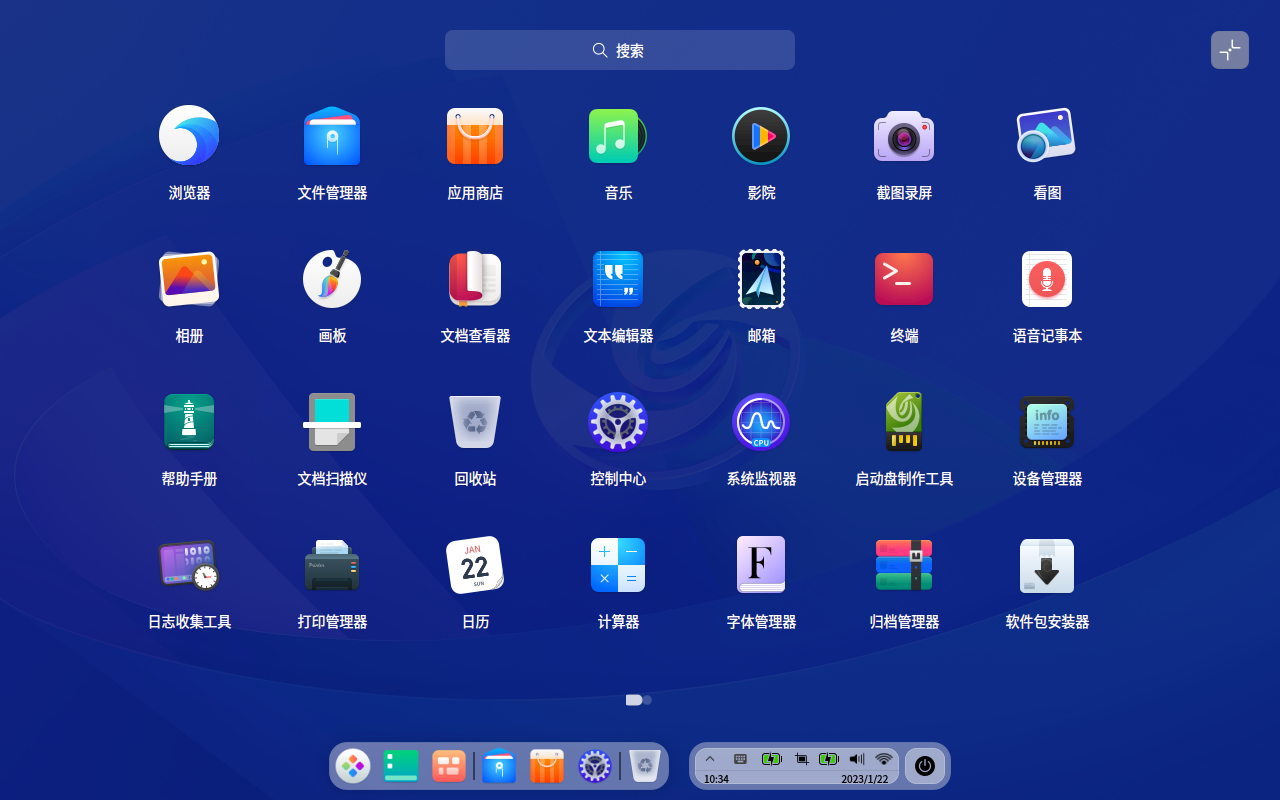The height and width of the screenshot is (800, 1280).
Task: Open 归档管理器 archive manager
Action: click(x=904, y=565)
